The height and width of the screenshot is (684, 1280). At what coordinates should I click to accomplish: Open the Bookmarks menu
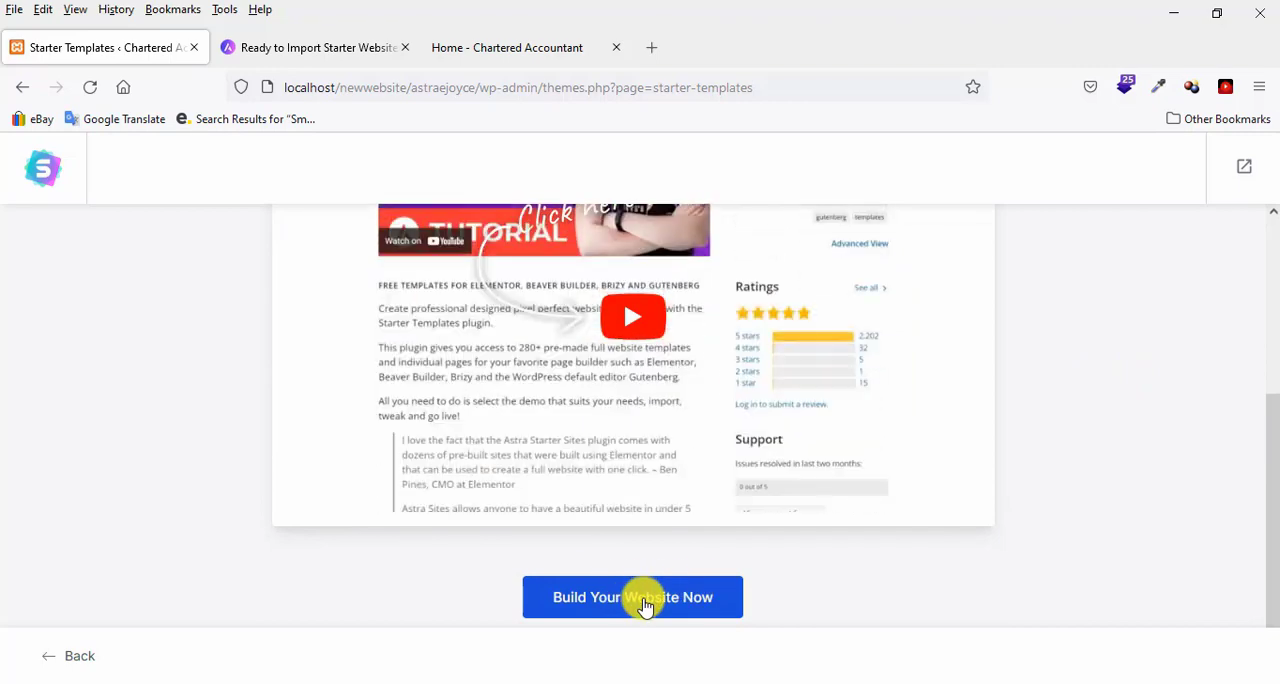pos(173,9)
